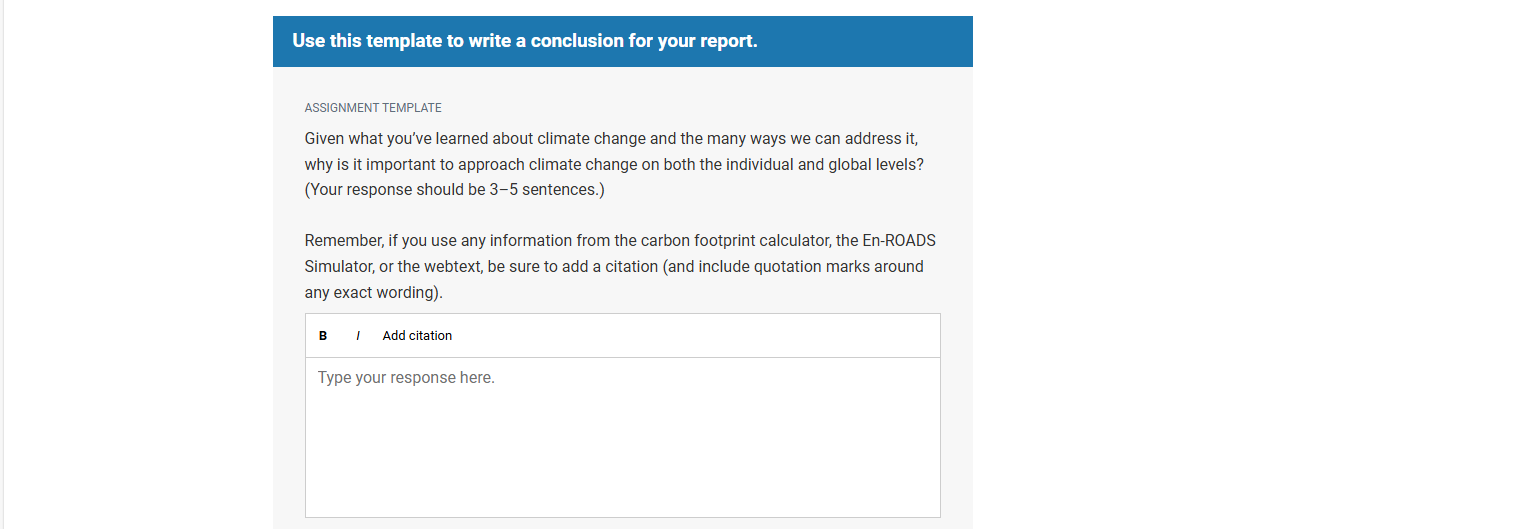
Task: Click inside the response text area
Action: [x=622, y=437]
